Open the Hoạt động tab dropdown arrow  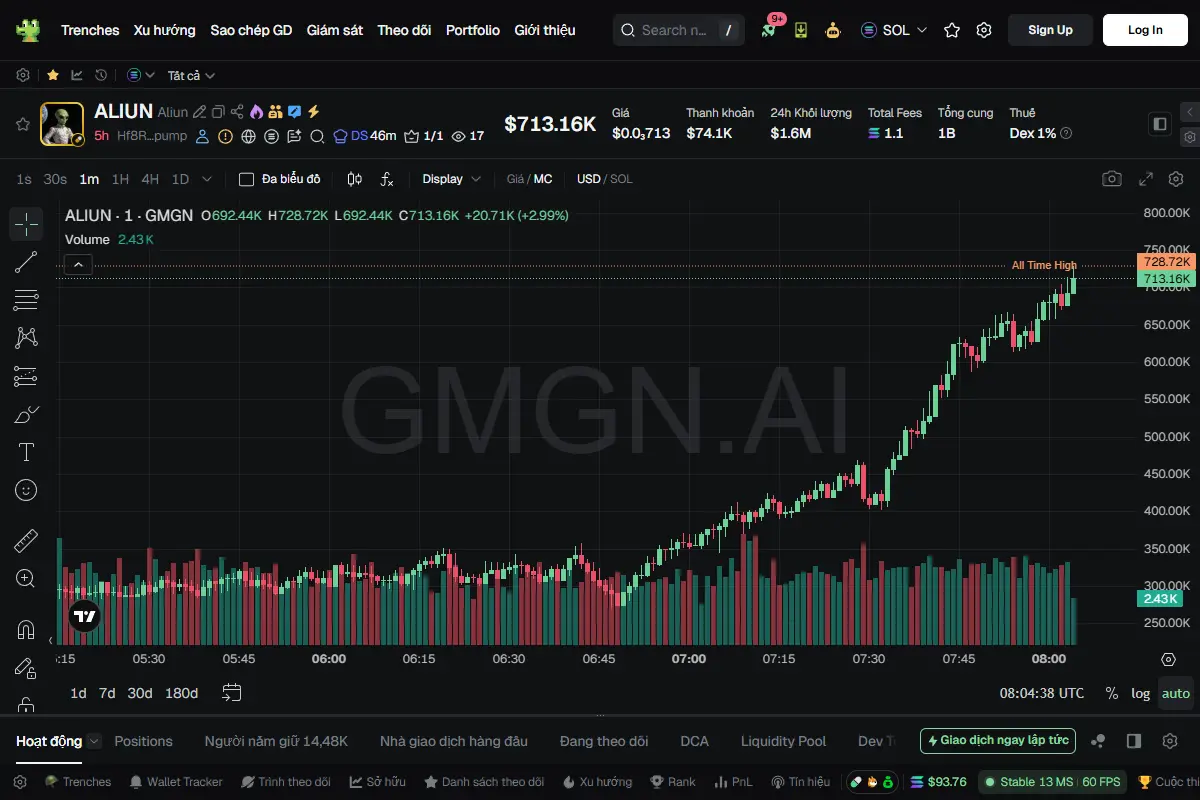pyautogui.click(x=94, y=741)
